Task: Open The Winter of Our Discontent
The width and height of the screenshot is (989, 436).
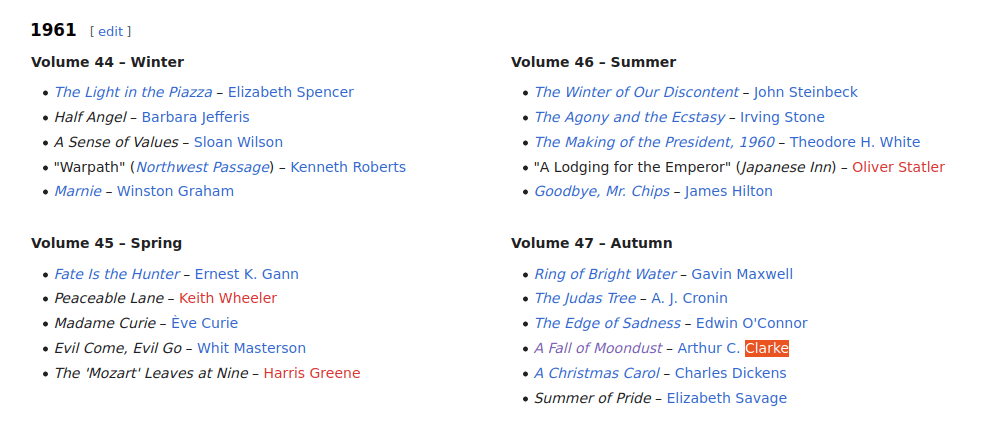Action: (636, 92)
